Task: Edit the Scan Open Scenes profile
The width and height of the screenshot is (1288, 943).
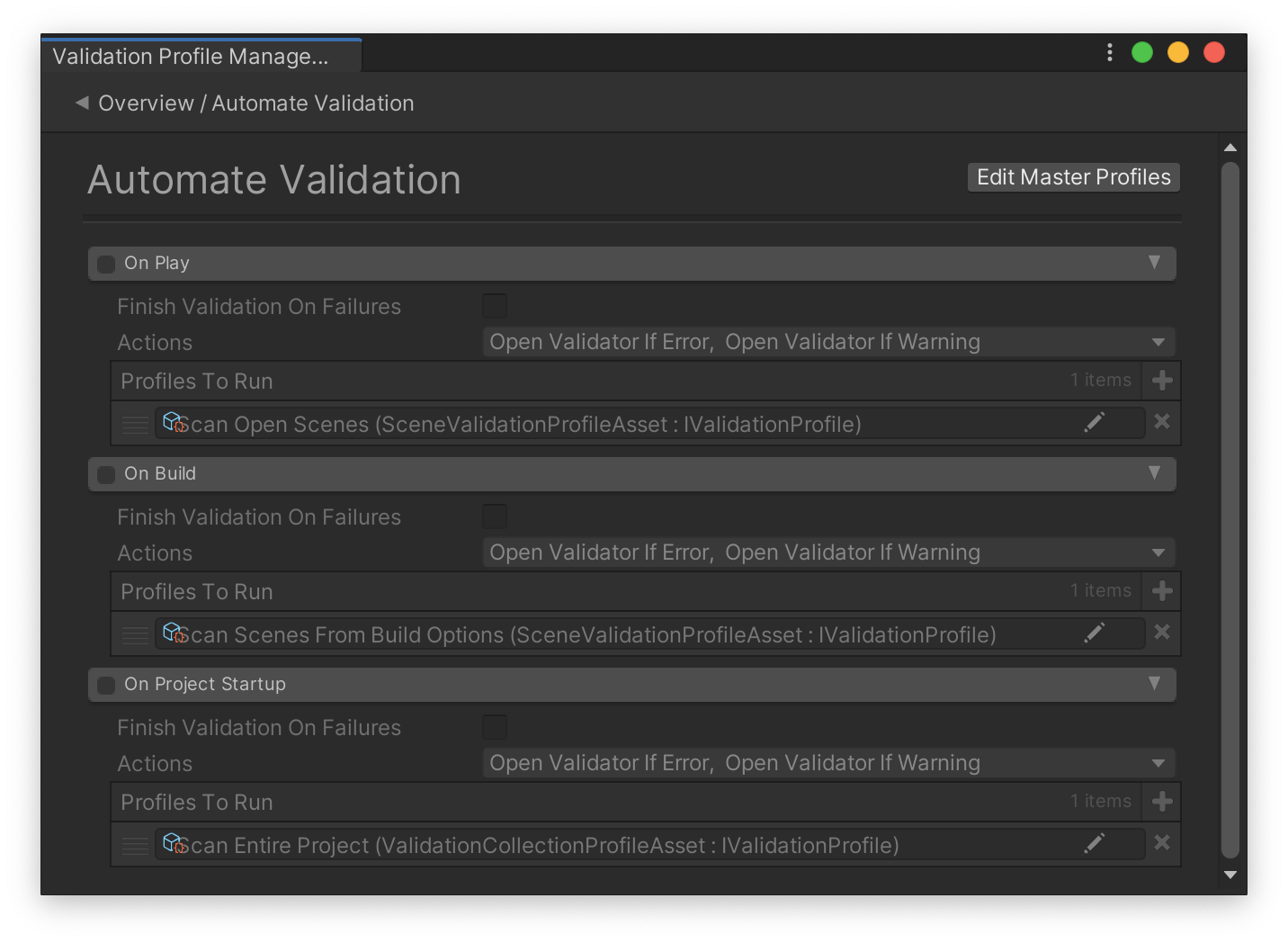Action: click(1095, 422)
